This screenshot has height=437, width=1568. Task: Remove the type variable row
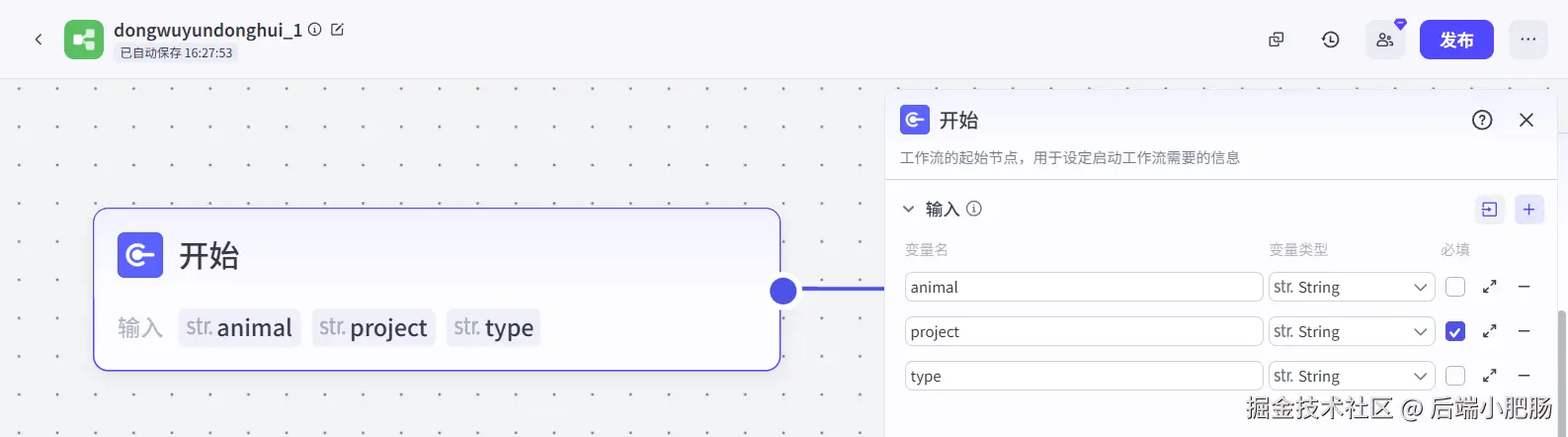pyautogui.click(x=1525, y=376)
